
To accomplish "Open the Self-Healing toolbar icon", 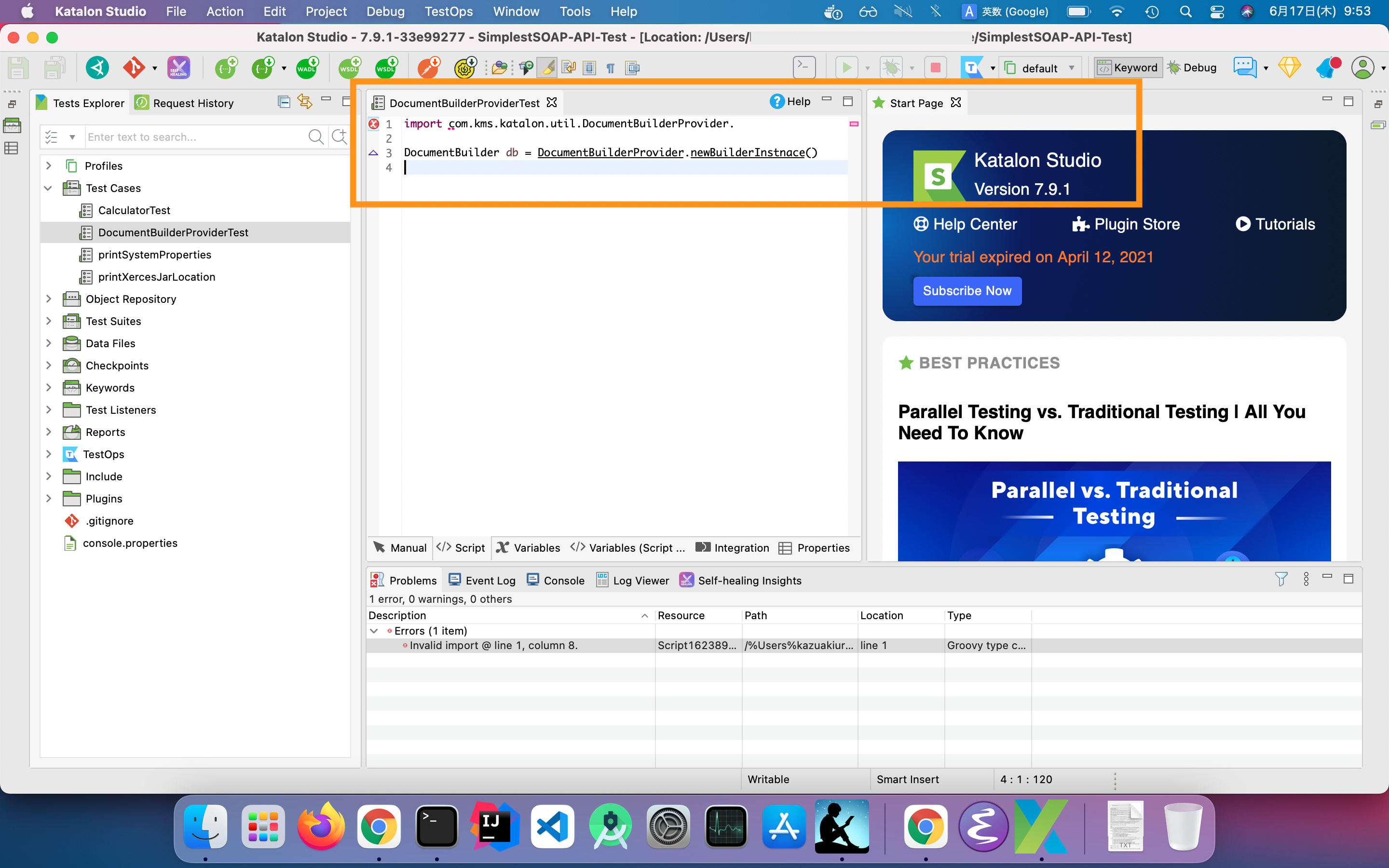I will pos(178,68).
